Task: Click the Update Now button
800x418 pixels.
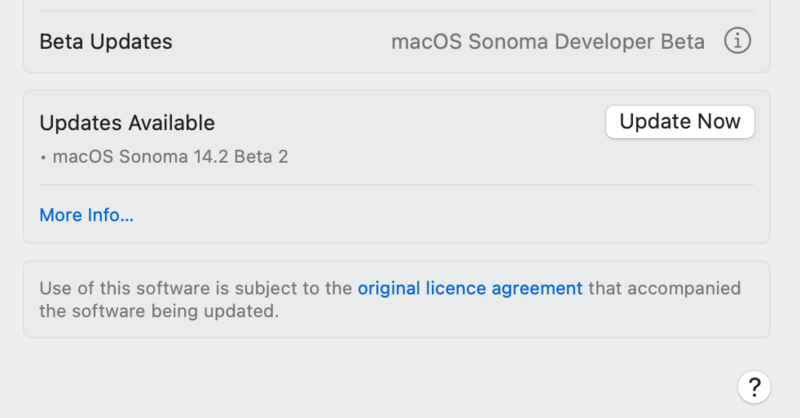Action: (x=680, y=122)
